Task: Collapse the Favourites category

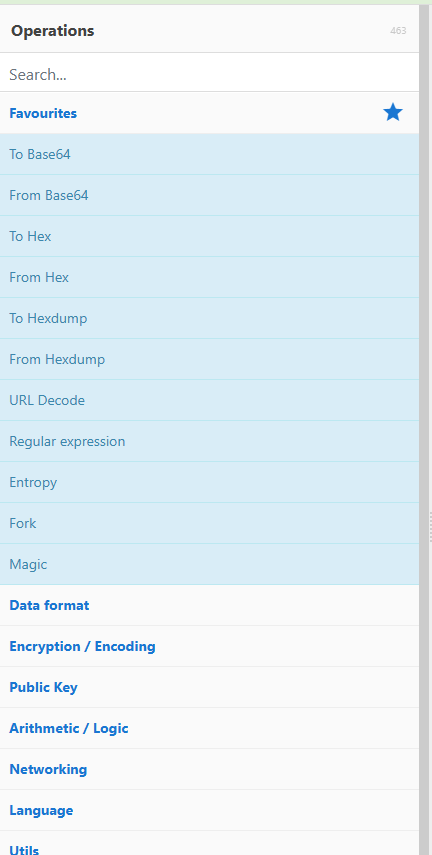Action: (x=209, y=113)
